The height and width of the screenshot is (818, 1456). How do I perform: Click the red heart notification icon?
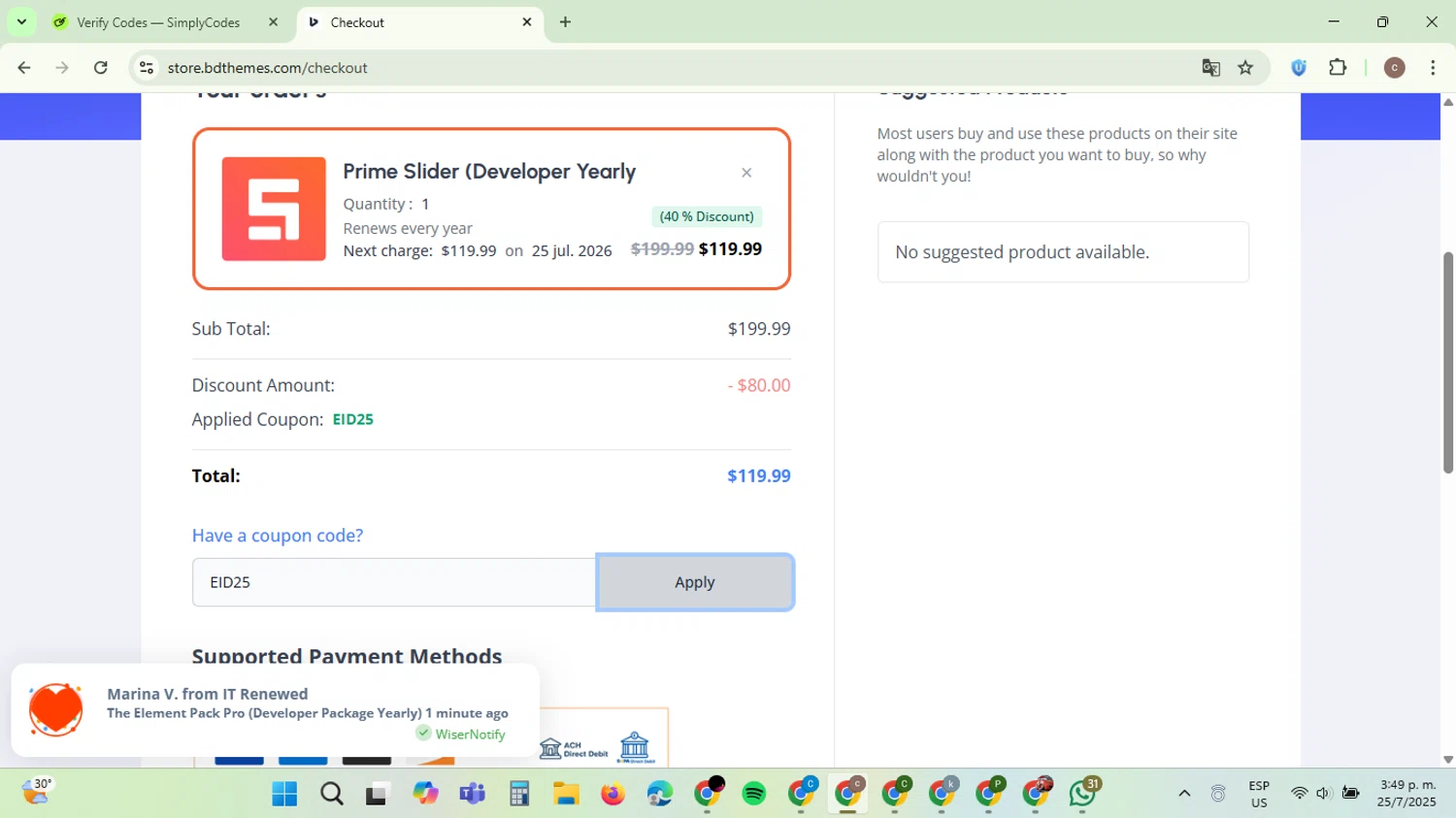pos(56,710)
